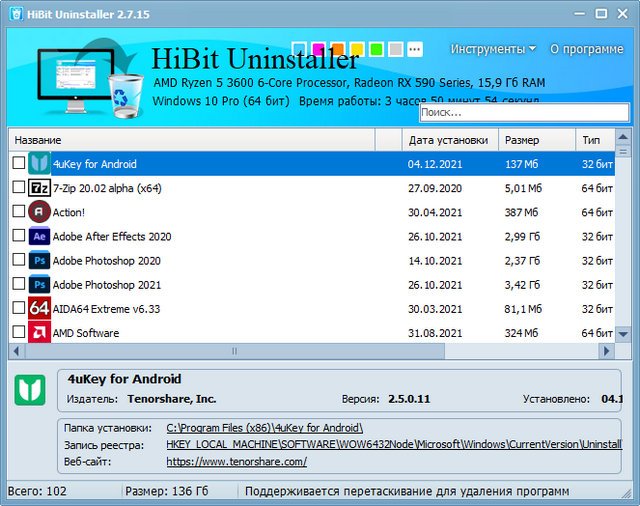Click the AMD Software icon

[x=39, y=332]
